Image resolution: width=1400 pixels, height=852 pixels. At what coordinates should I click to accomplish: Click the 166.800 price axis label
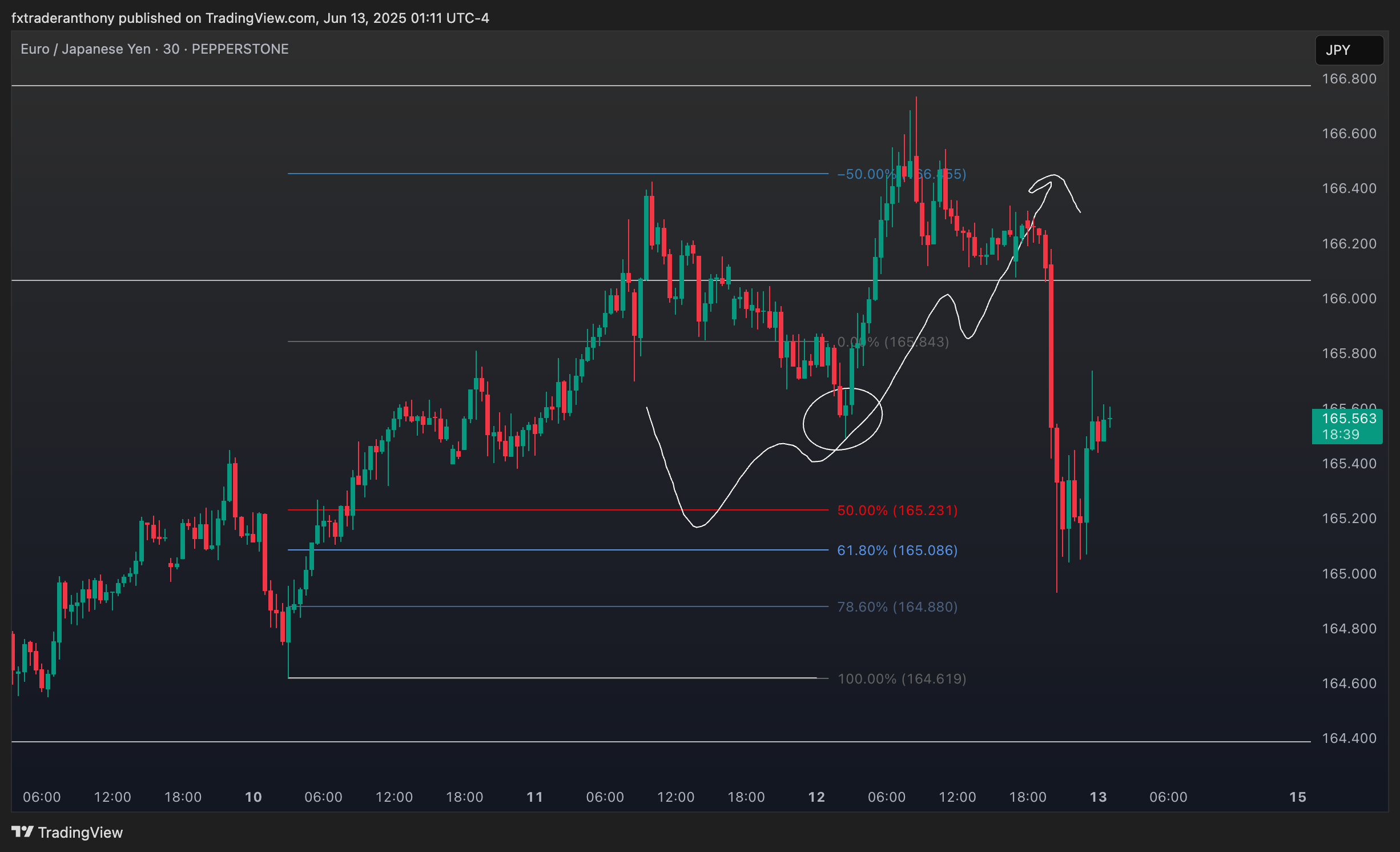(x=1349, y=79)
